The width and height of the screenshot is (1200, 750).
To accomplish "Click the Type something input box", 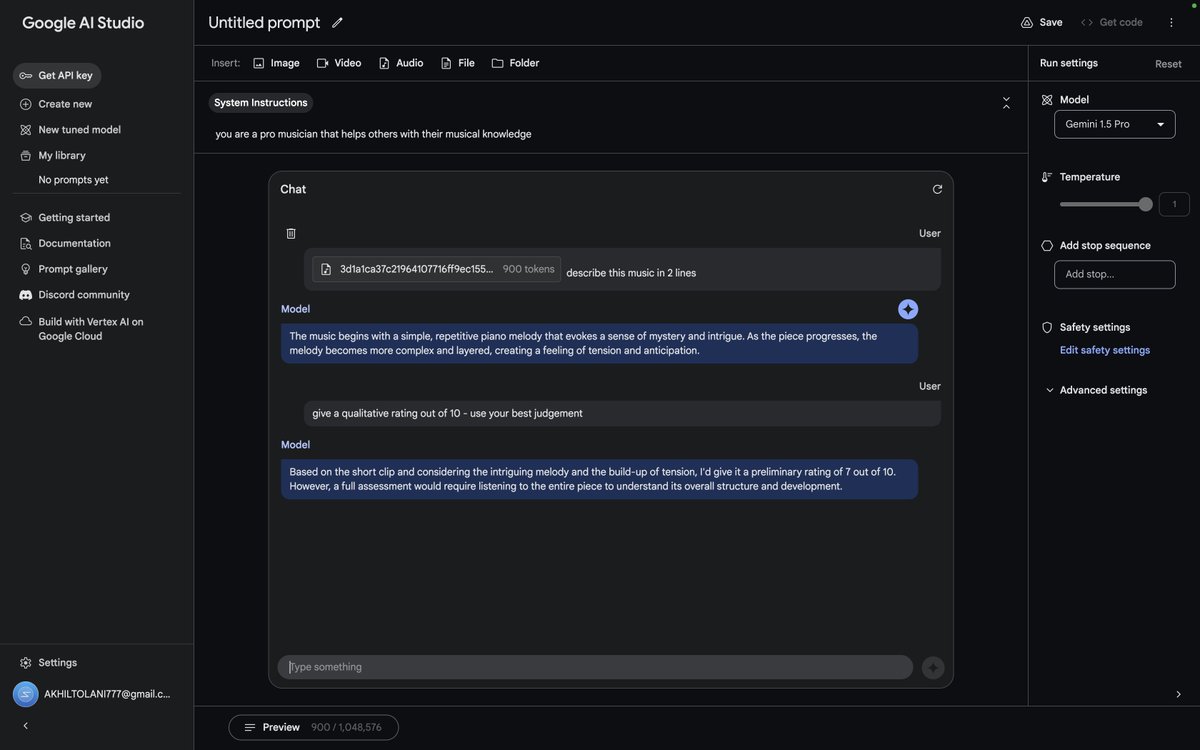I will click(x=596, y=667).
